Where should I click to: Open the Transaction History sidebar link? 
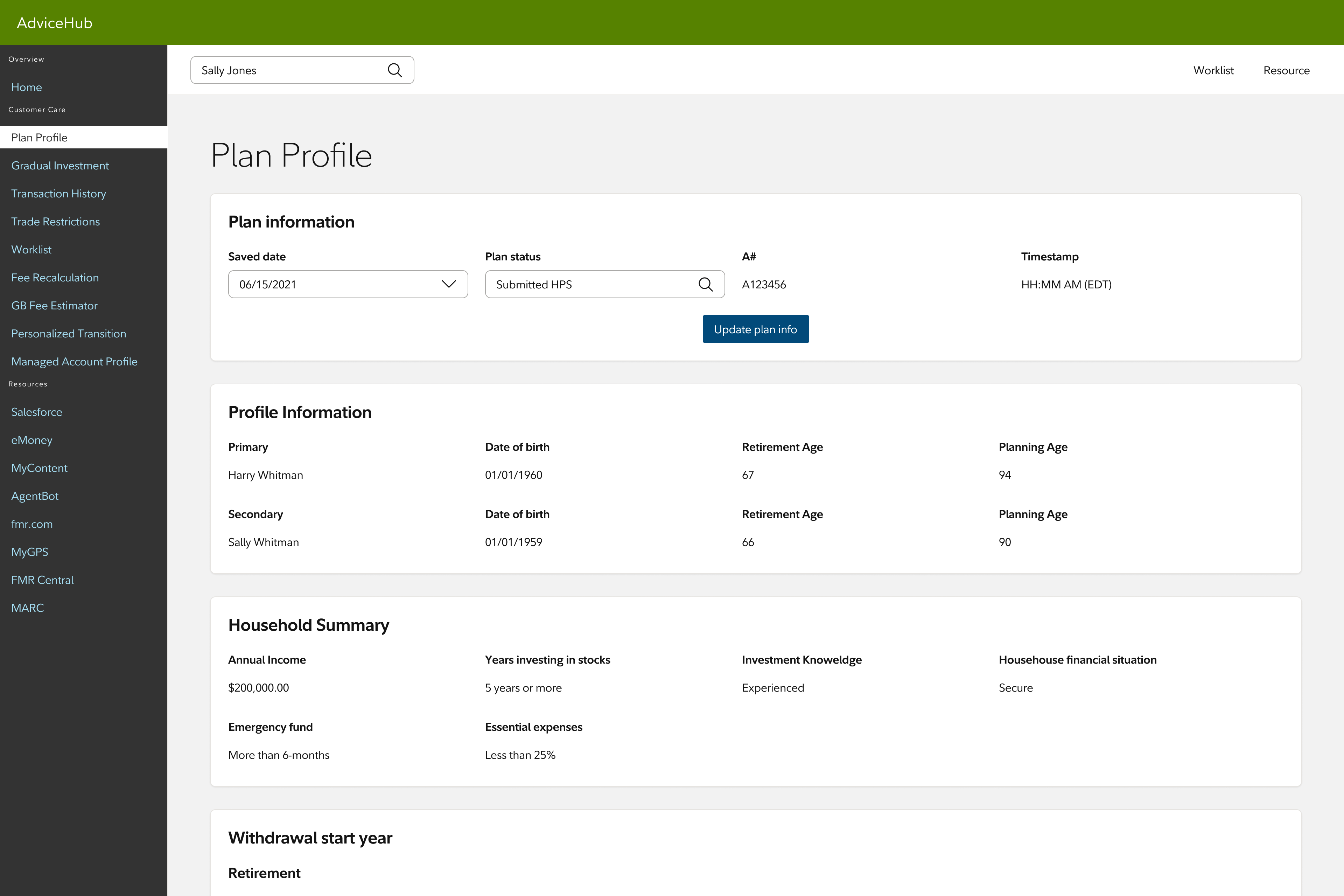58,194
